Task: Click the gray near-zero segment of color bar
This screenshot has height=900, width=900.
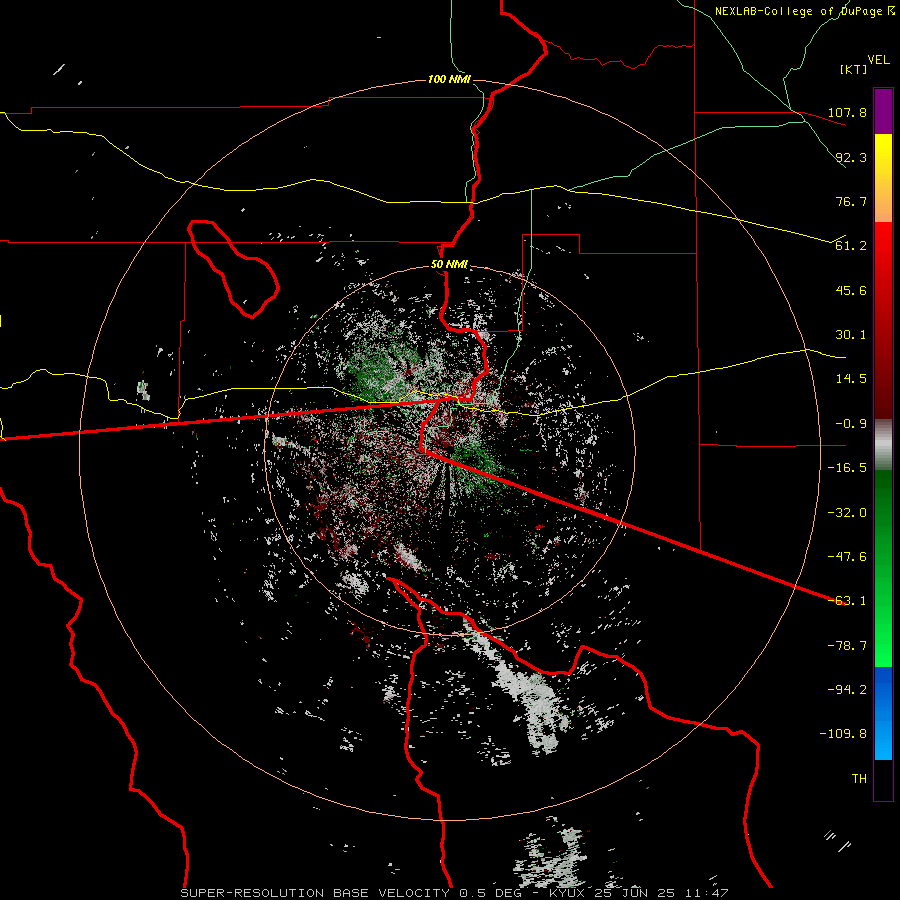Action: [x=883, y=445]
